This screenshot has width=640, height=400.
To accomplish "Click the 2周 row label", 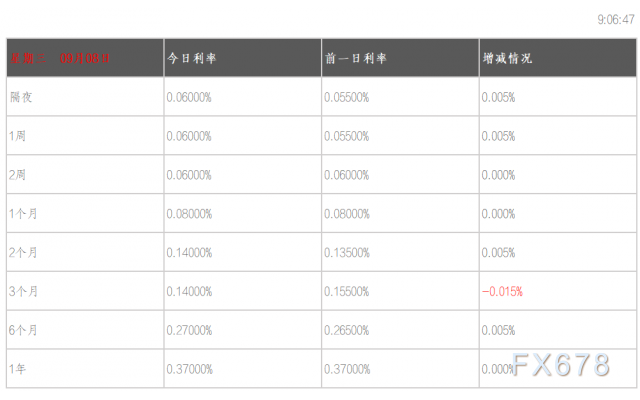I will tap(18, 175).
